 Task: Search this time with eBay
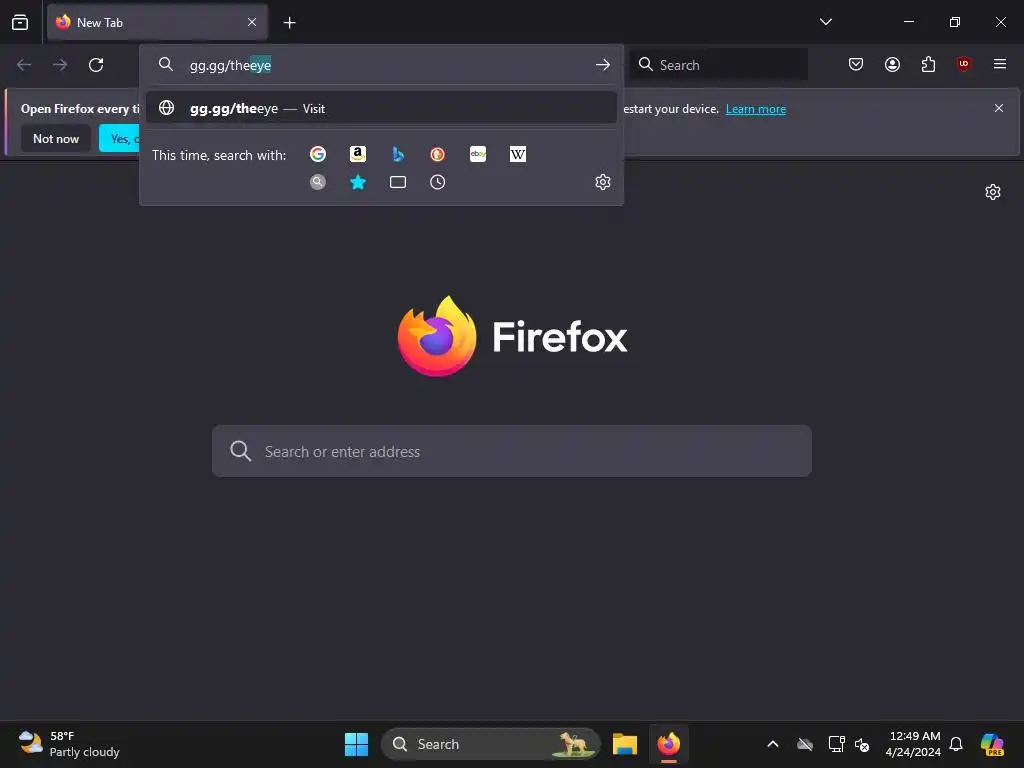(x=478, y=154)
